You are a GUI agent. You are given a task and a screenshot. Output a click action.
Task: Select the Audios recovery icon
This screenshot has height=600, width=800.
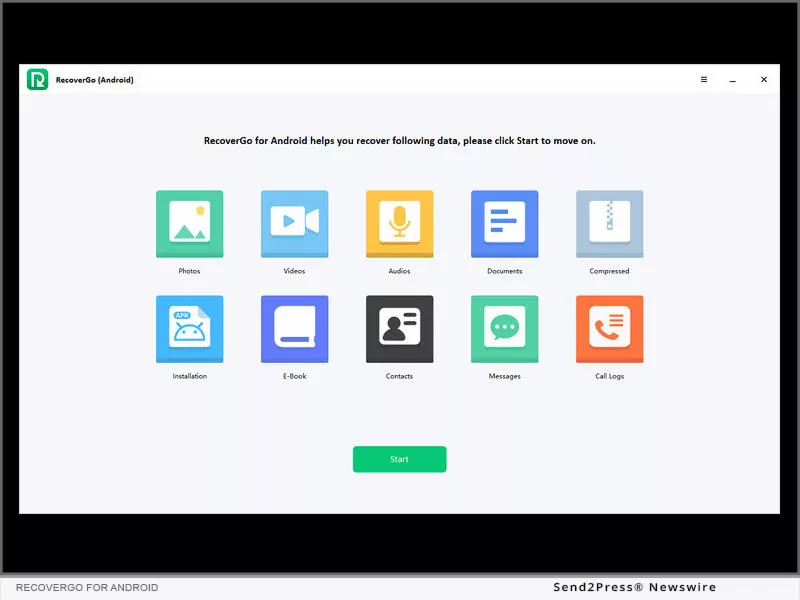tap(400, 224)
